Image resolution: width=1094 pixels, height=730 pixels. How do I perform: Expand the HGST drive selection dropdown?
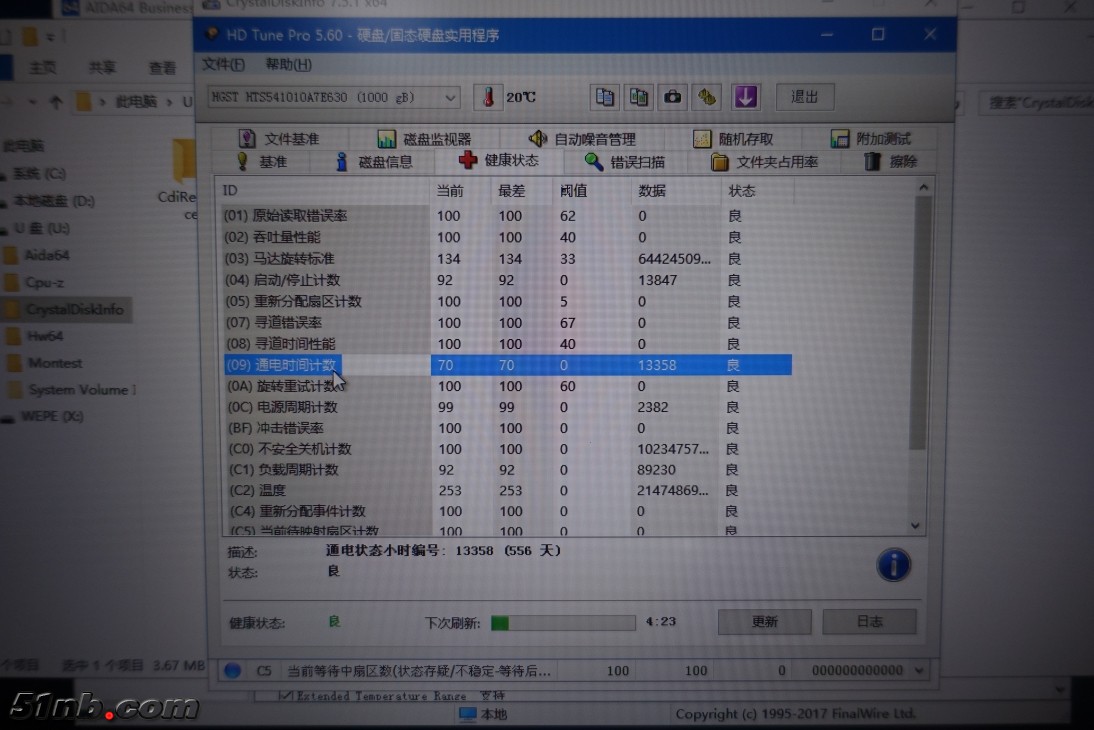450,97
